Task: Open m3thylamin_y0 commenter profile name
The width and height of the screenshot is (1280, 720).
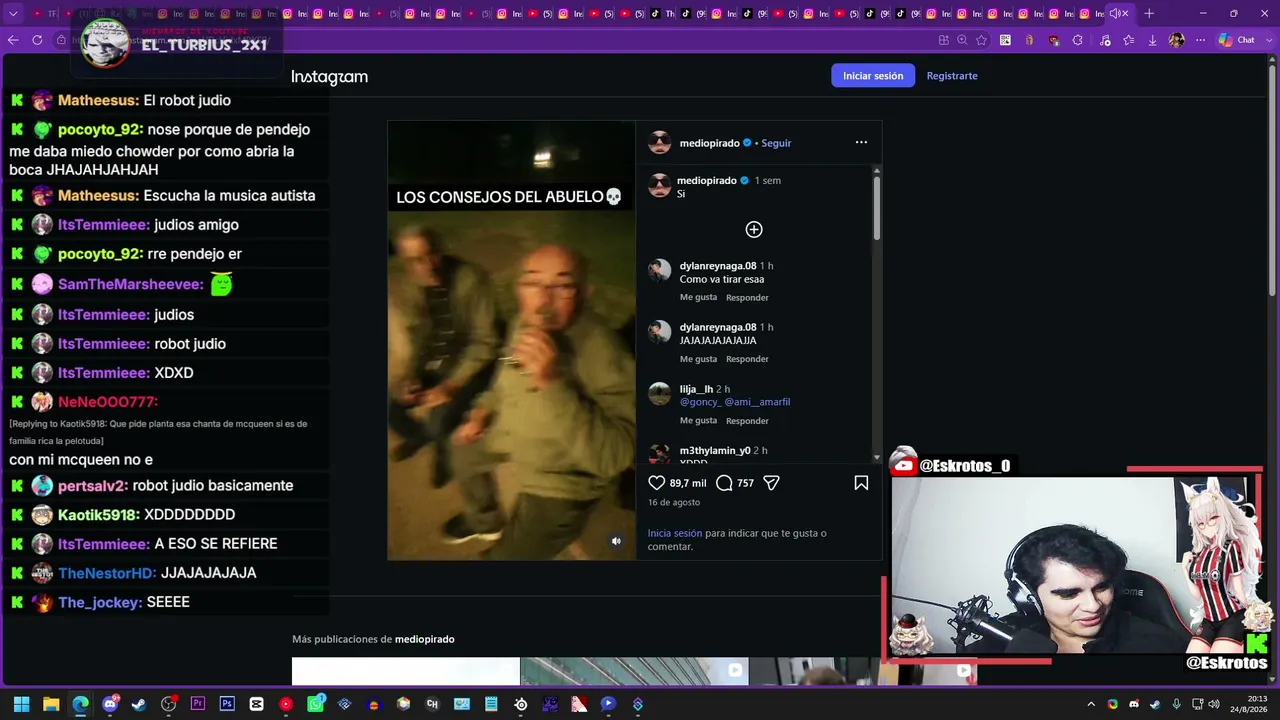Action: point(715,451)
